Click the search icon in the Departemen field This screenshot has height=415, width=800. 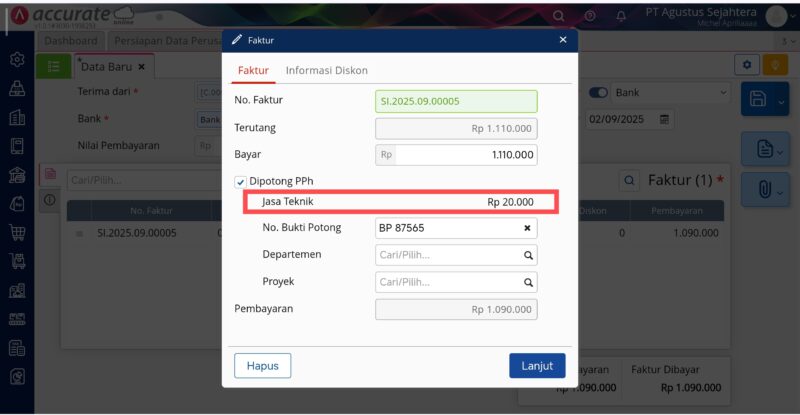point(527,255)
